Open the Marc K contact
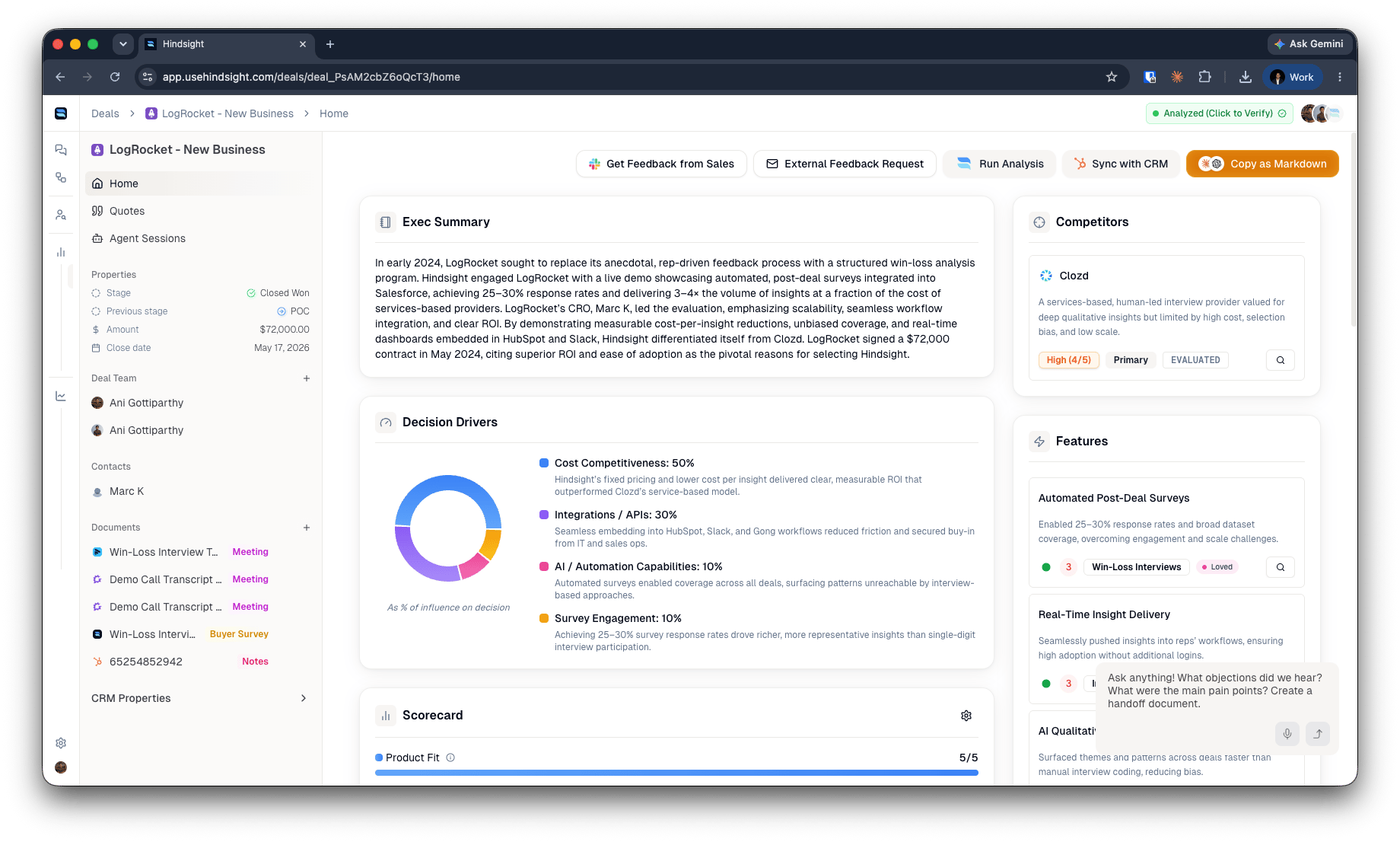1400x842 pixels. (126, 491)
